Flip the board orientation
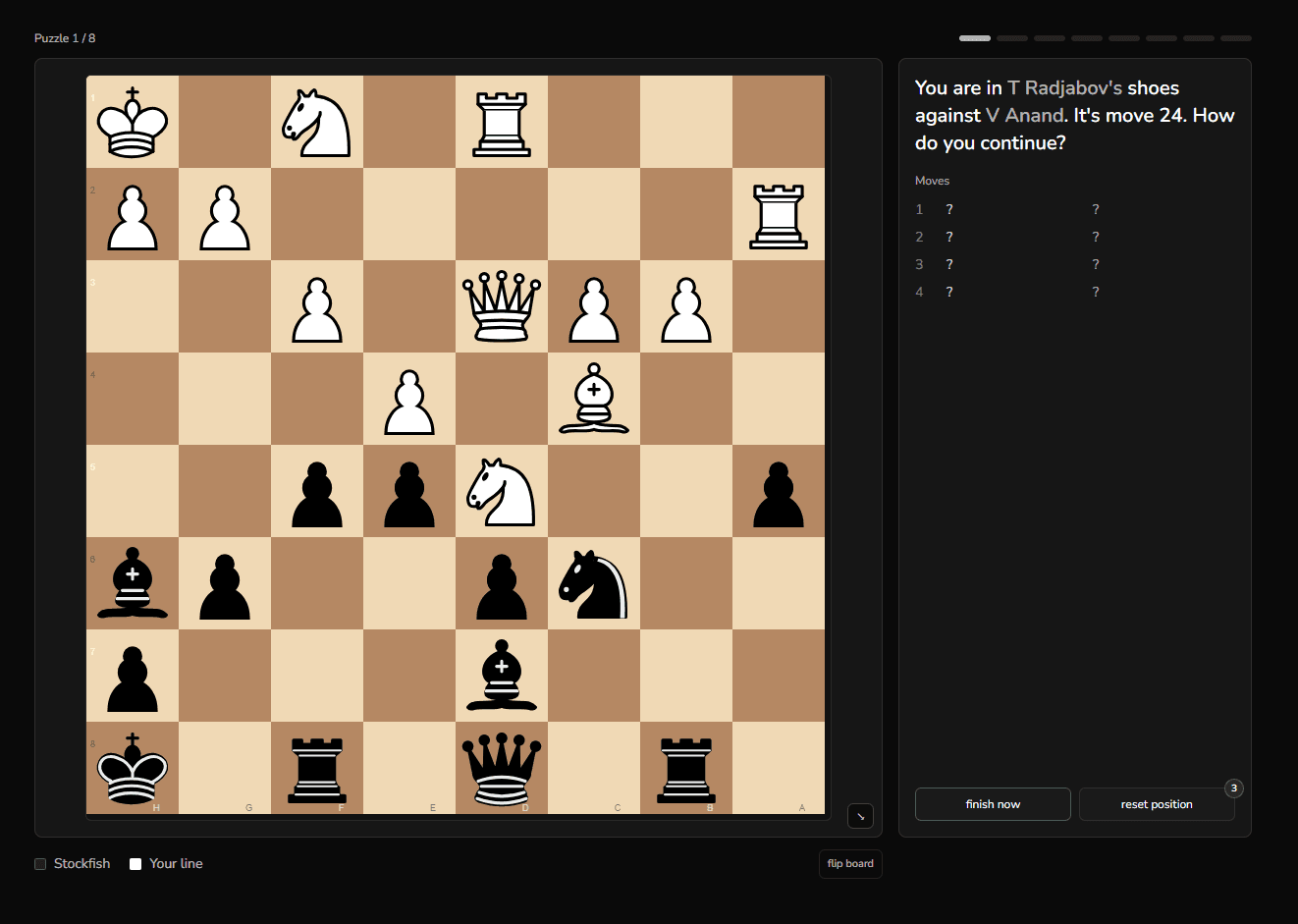The image size is (1298, 924). (x=849, y=864)
